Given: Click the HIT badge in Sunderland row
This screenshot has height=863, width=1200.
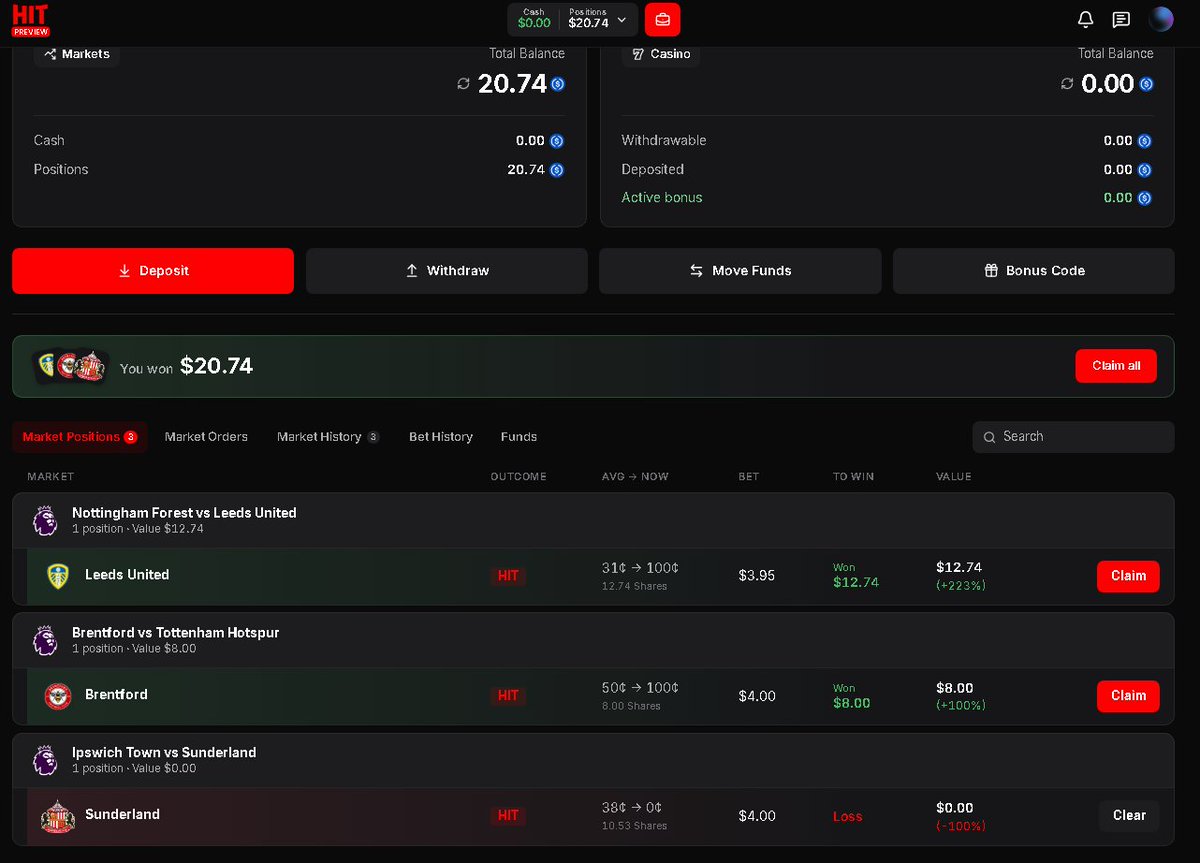Looking at the screenshot, I should (508, 816).
